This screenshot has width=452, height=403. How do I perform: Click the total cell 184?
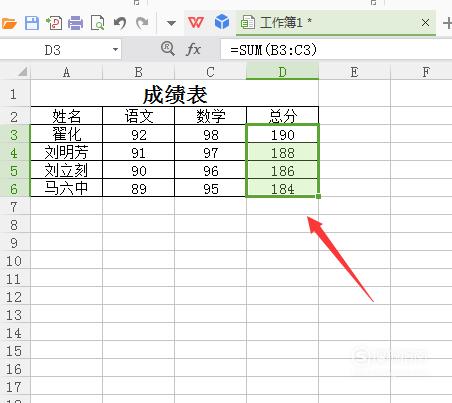pyautogui.click(x=282, y=188)
